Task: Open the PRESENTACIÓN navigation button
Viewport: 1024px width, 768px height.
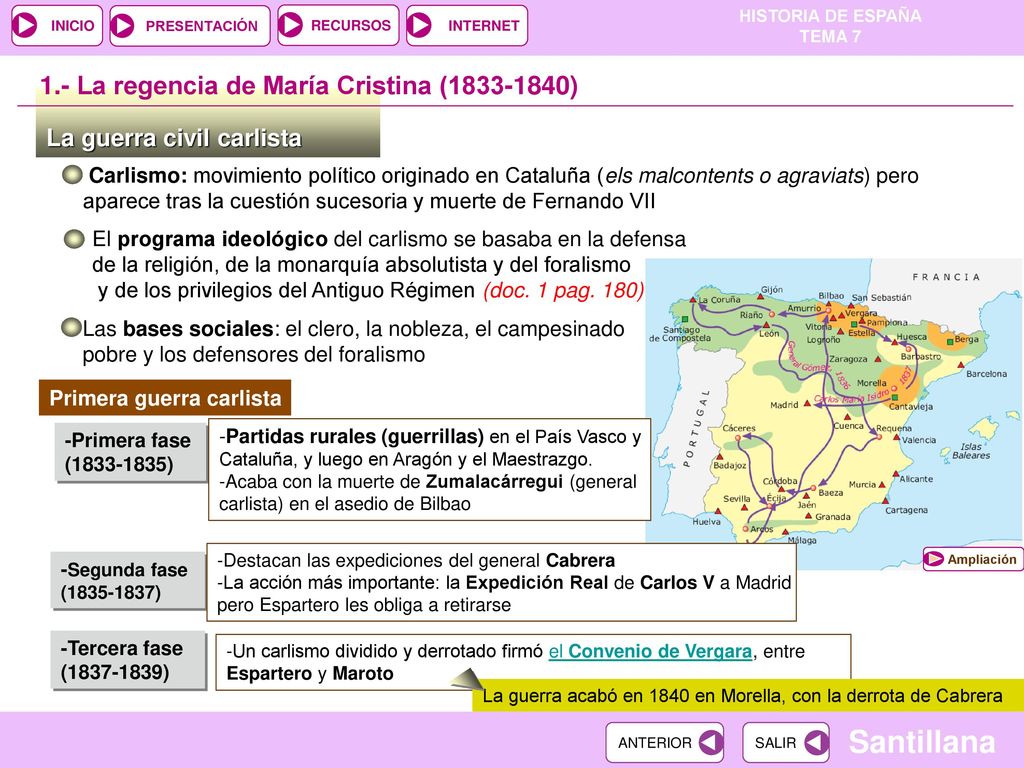Action: point(190,26)
